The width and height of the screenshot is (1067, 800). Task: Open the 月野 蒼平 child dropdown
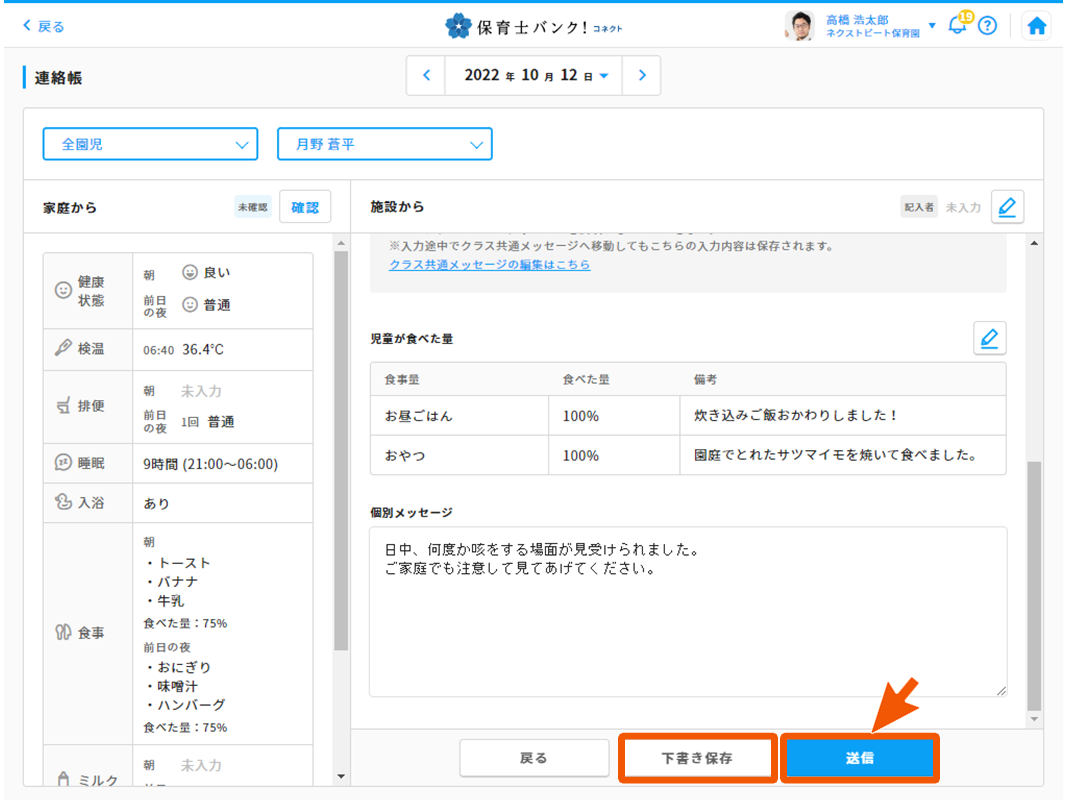384,144
